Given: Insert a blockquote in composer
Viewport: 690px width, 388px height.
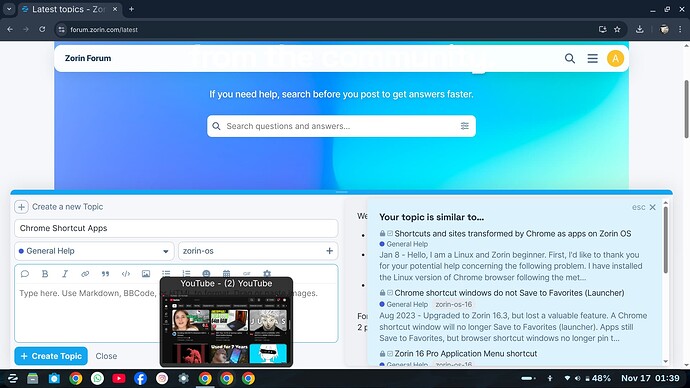Looking at the screenshot, I should coord(105,274).
